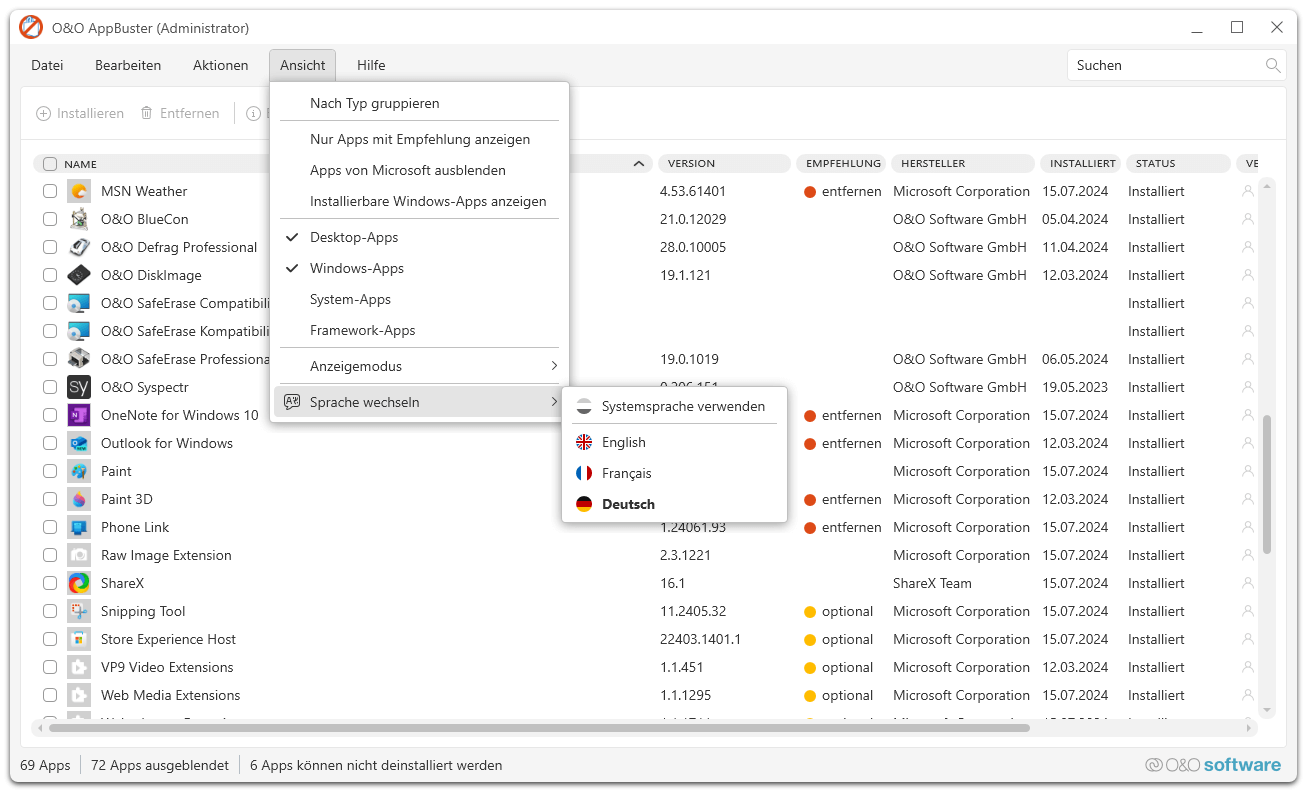The image size is (1307, 792).
Task: Choose Apps von Microsoft ausblenden
Action: pos(418,170)
